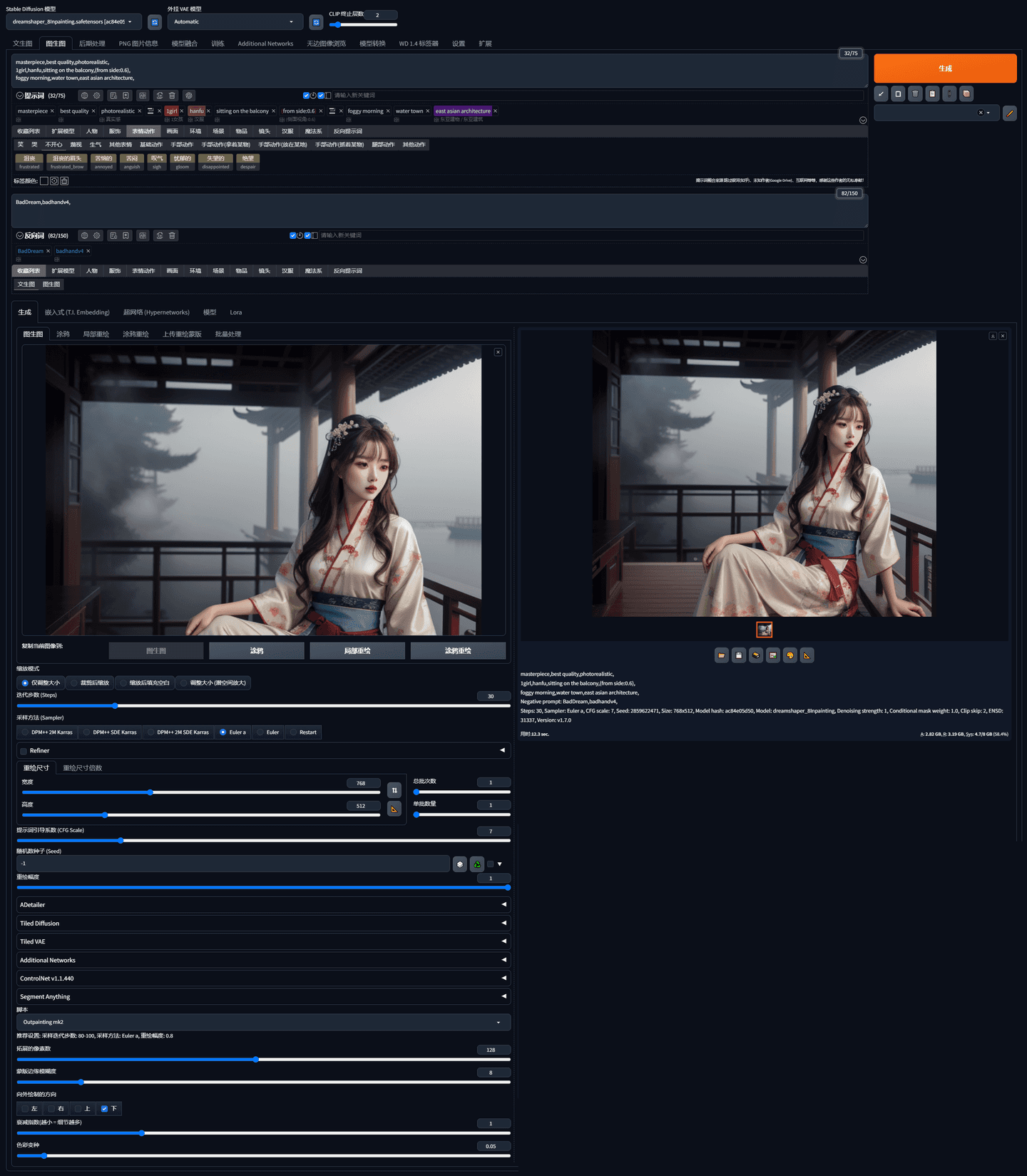Viewport: 1027px width, 1176px height.
Task: Open the external VAE model dropdown
Action: 234,22
